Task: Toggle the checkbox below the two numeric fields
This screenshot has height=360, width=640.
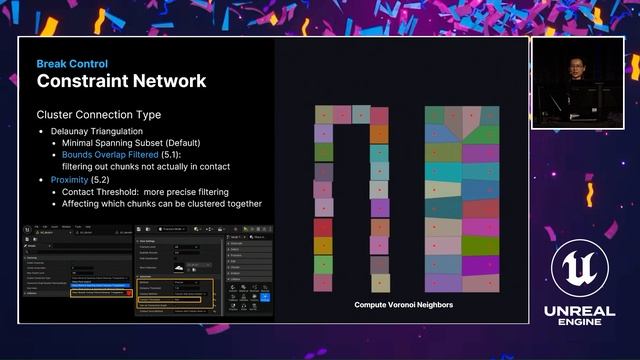Action: pyautogui.click(x=176, y=258)
